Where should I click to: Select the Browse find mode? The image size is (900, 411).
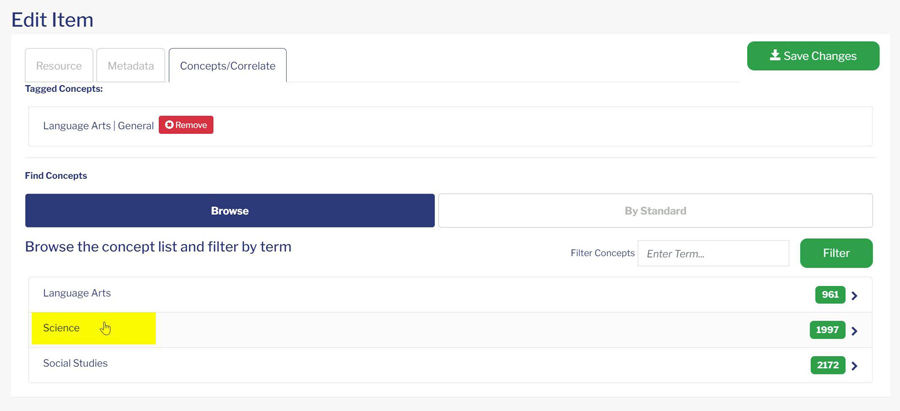point(230,211)
